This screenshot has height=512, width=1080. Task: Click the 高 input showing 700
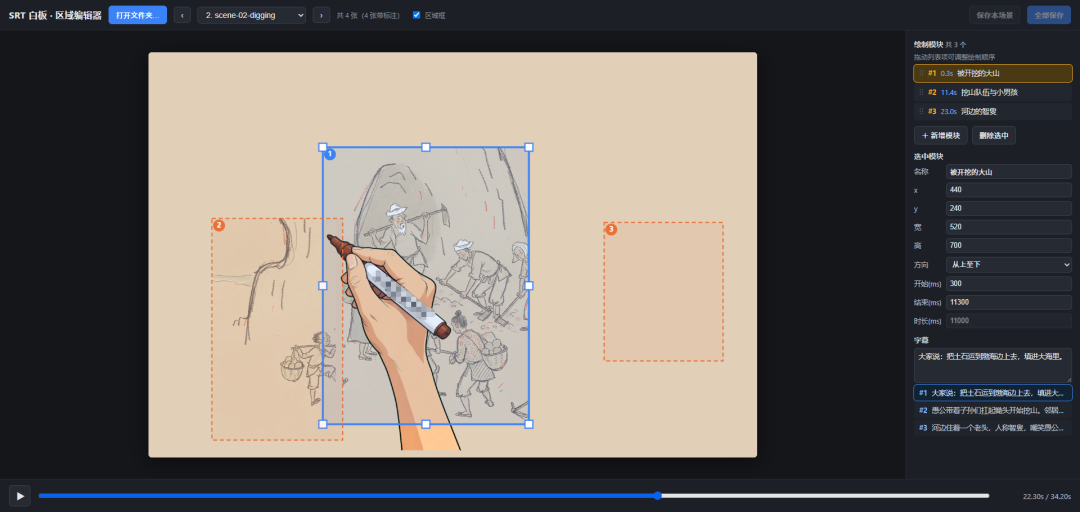click(x=1008, y=245)
